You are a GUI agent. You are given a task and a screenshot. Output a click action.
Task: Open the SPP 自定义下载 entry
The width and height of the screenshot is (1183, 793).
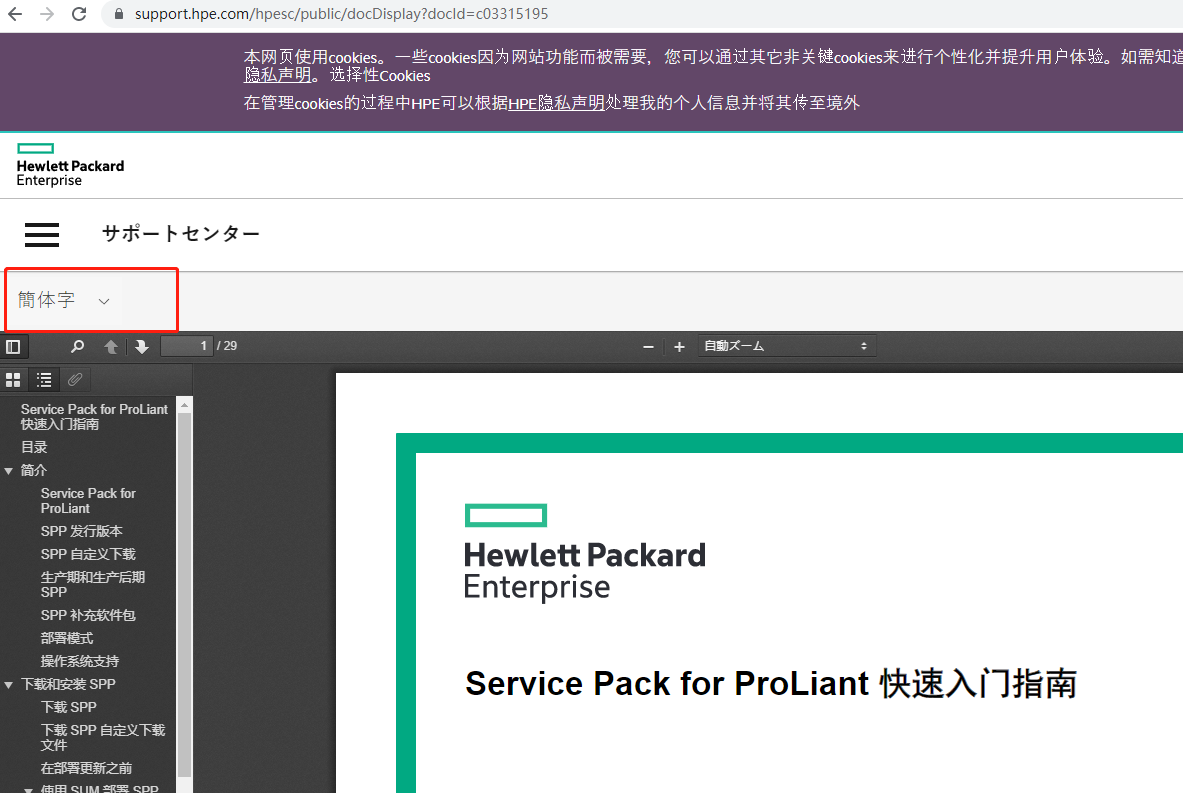pyautogui.click(x=88, y=555)
